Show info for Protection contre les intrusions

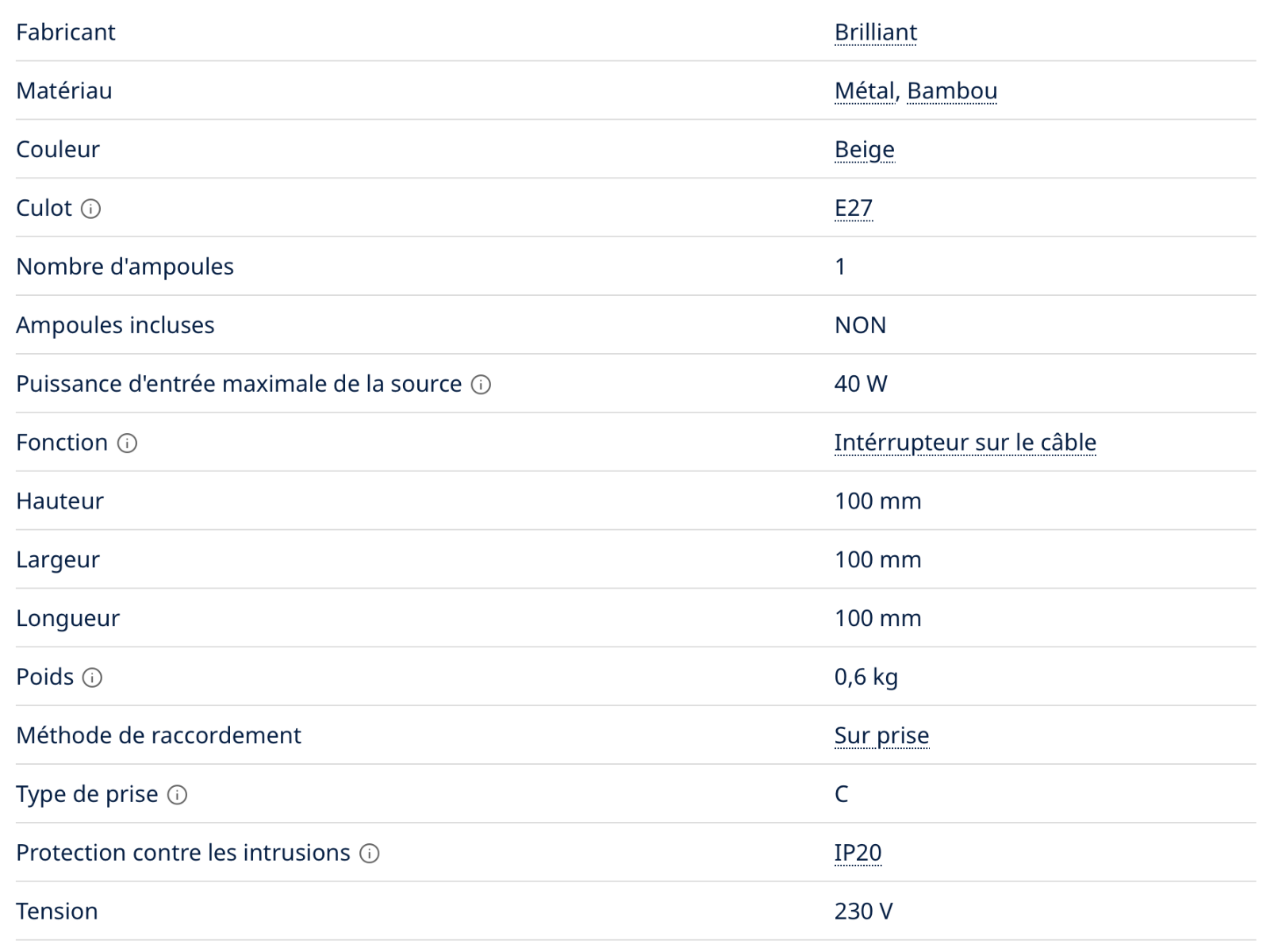click(369, 854)
